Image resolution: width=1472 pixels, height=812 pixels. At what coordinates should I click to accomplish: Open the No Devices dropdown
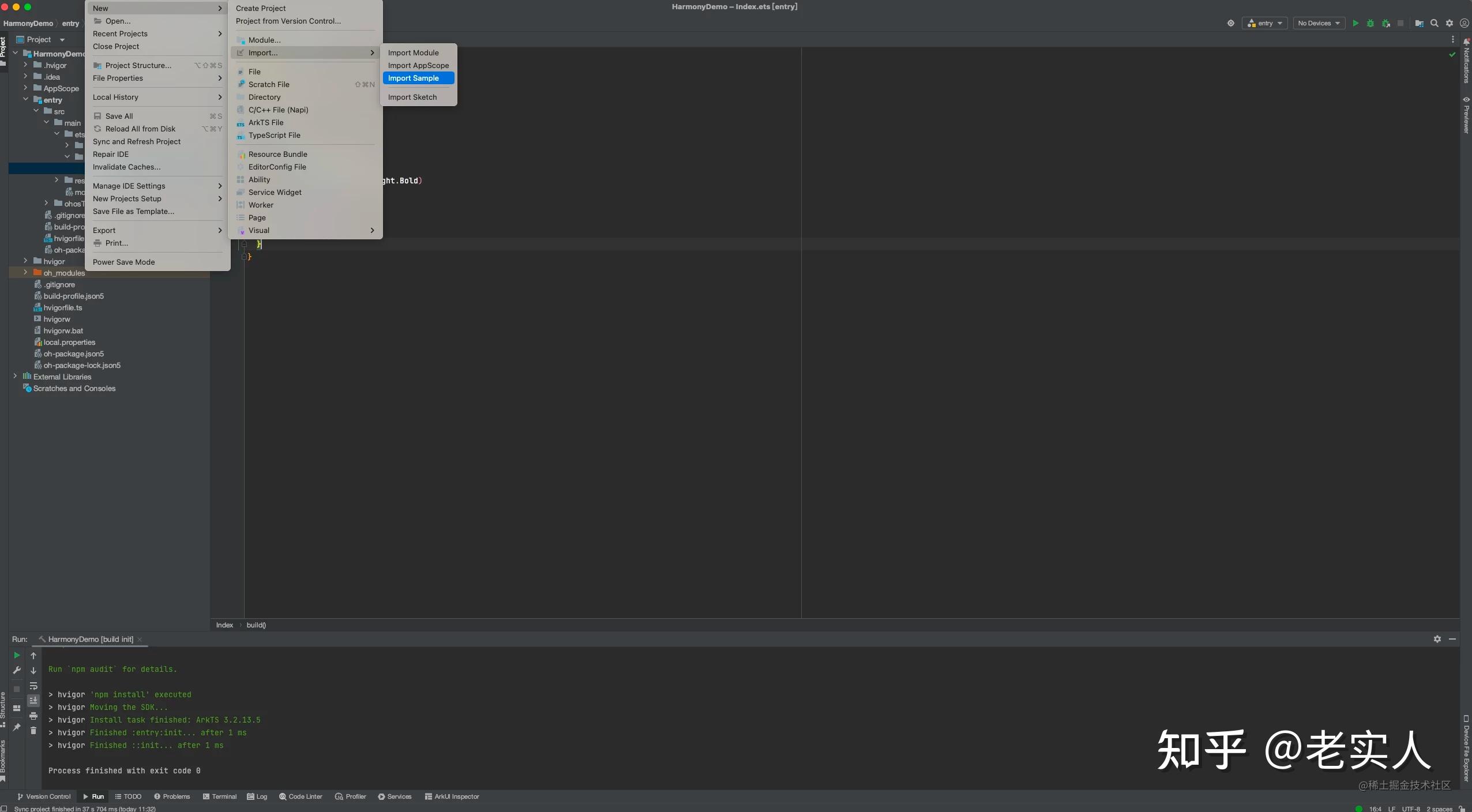[1319, 23]
